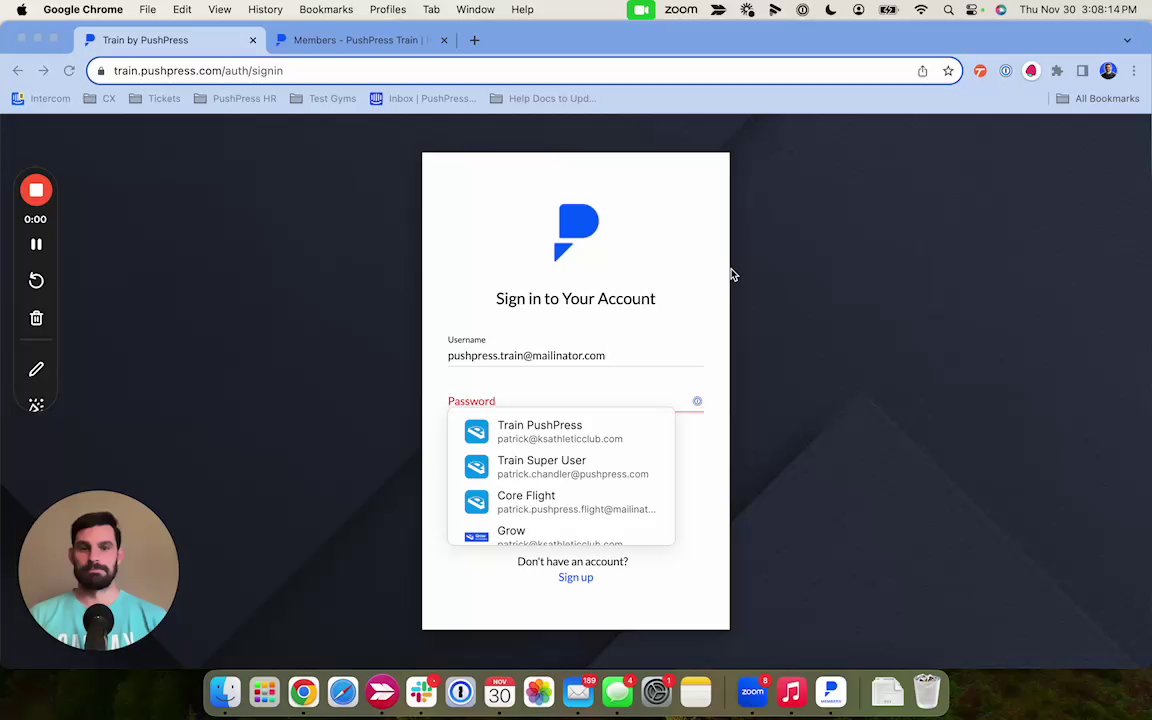1152x720 pixels.
Task: Open the red recorder extension icon
Action: click(x=1032, y=71)
